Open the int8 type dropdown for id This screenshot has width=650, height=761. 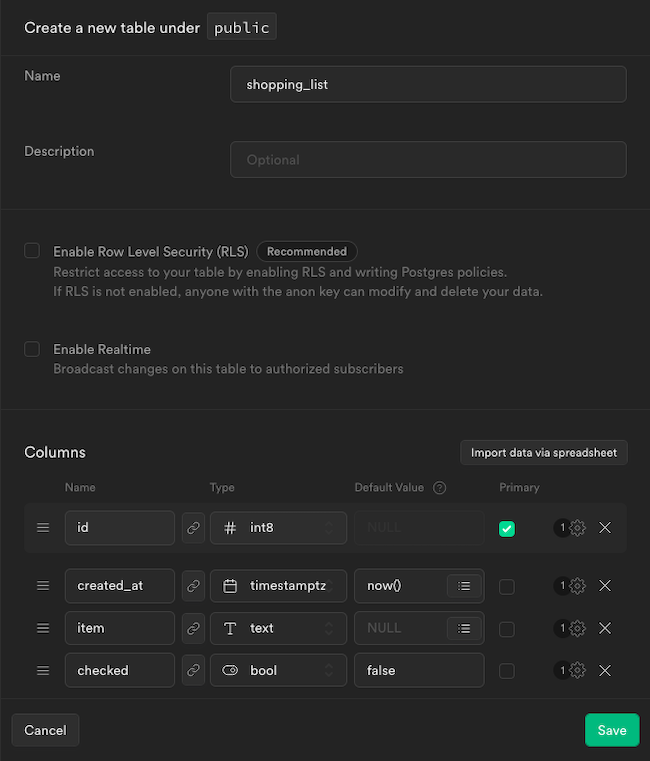tap(278, 528)
